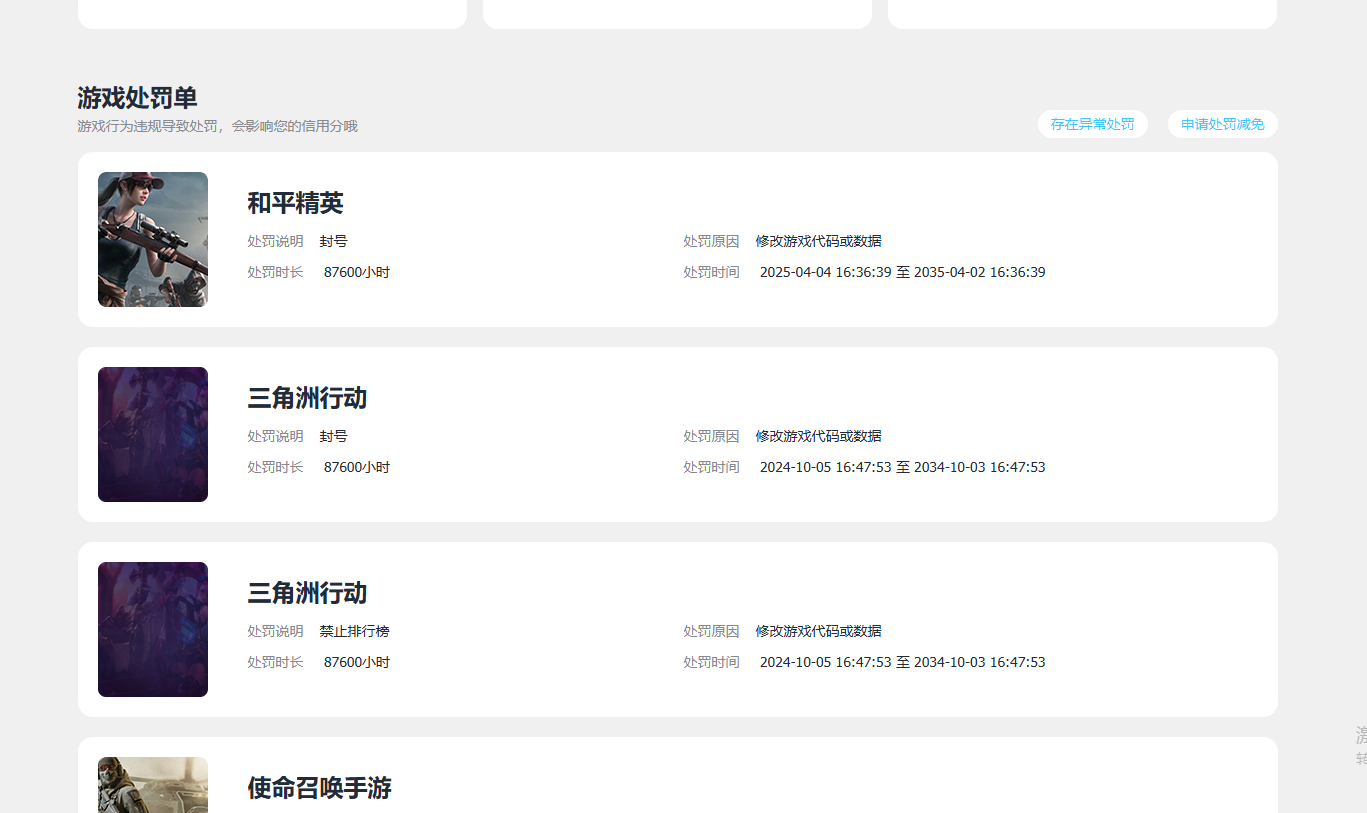Click the 2025-04-04 16:36:39 penalty time range

point(903,272)
